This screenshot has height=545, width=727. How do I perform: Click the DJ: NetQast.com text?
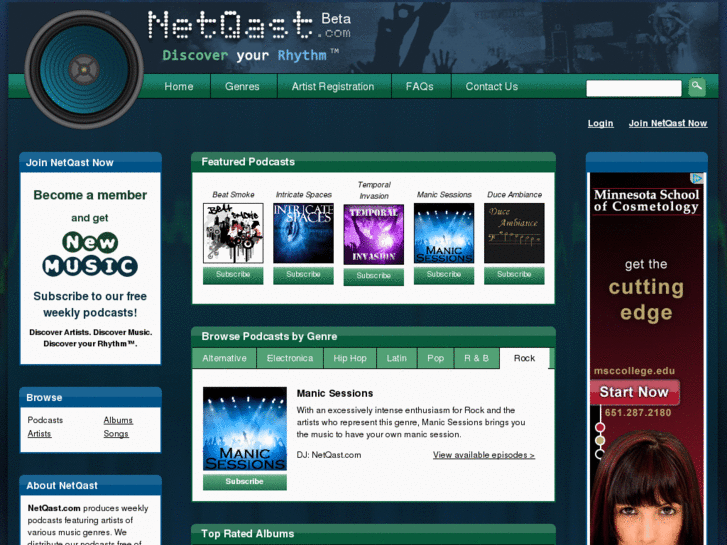(329, 455)
